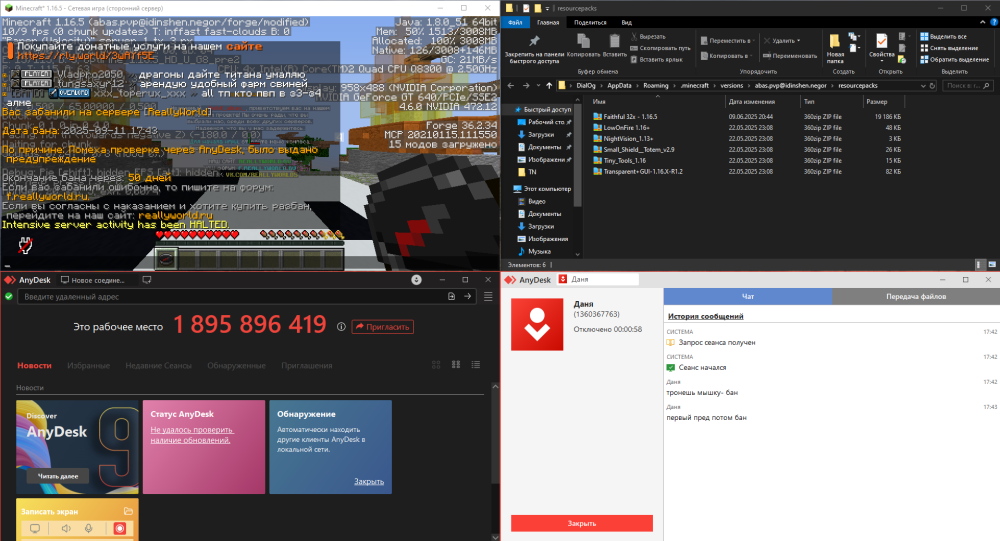Click Снять выделение in Explorer ribbon
The height and width of the screenshot is (541, 1000).
click(949, 48)
